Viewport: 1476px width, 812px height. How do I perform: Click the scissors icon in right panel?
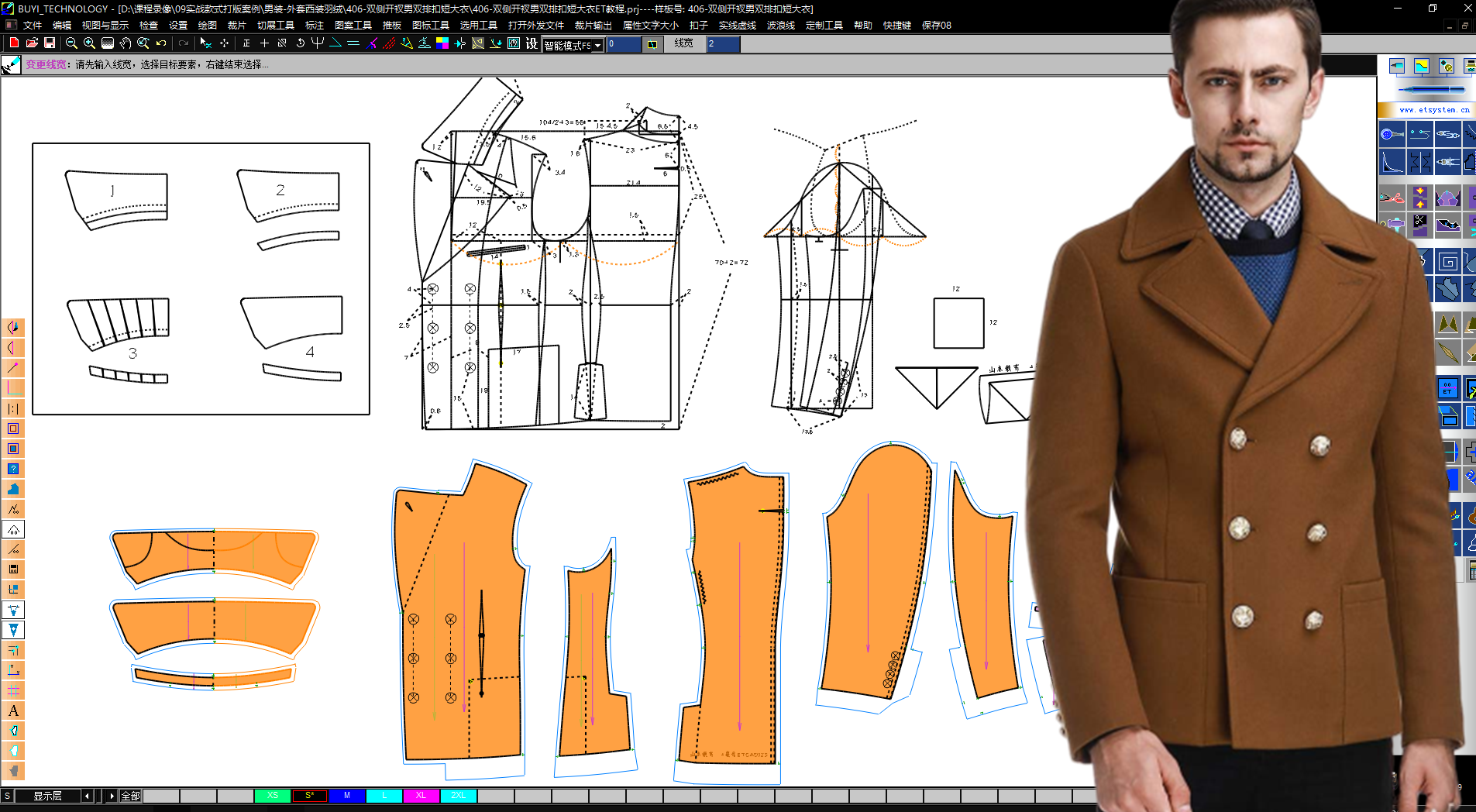(x=1392, y=198)
